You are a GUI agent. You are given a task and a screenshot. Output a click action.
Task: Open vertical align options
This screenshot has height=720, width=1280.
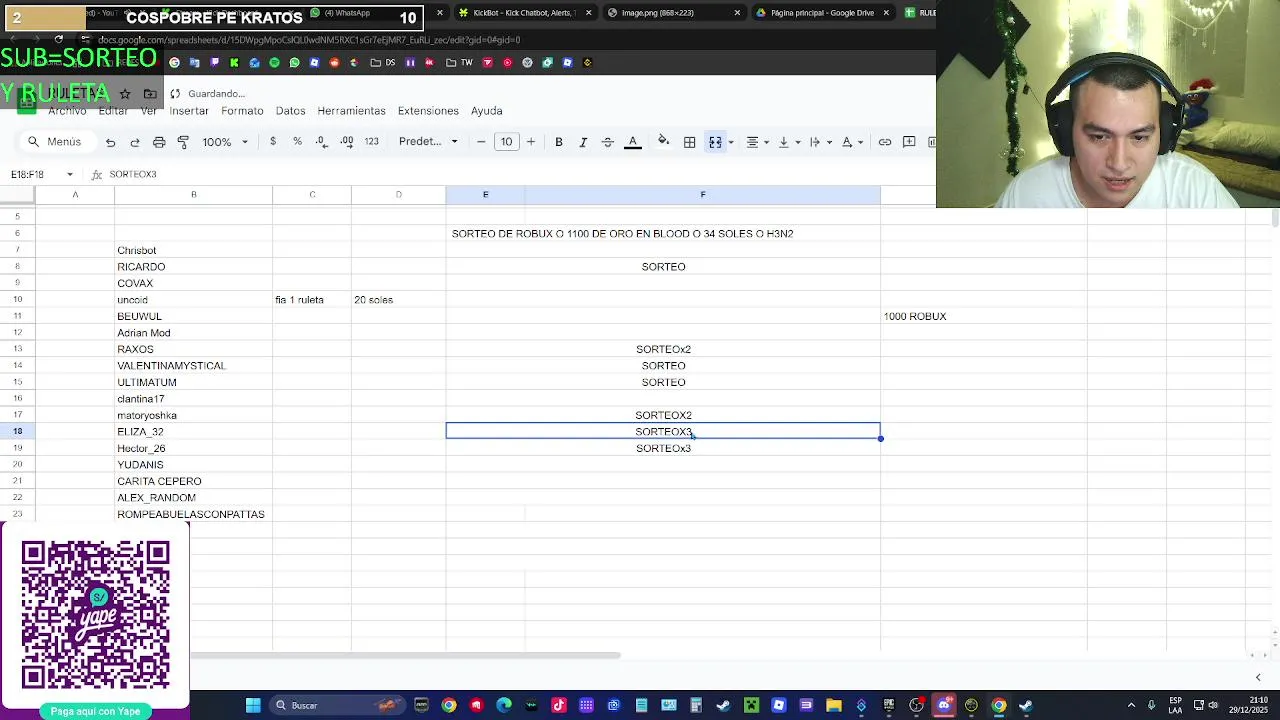(x=788, y=142)
